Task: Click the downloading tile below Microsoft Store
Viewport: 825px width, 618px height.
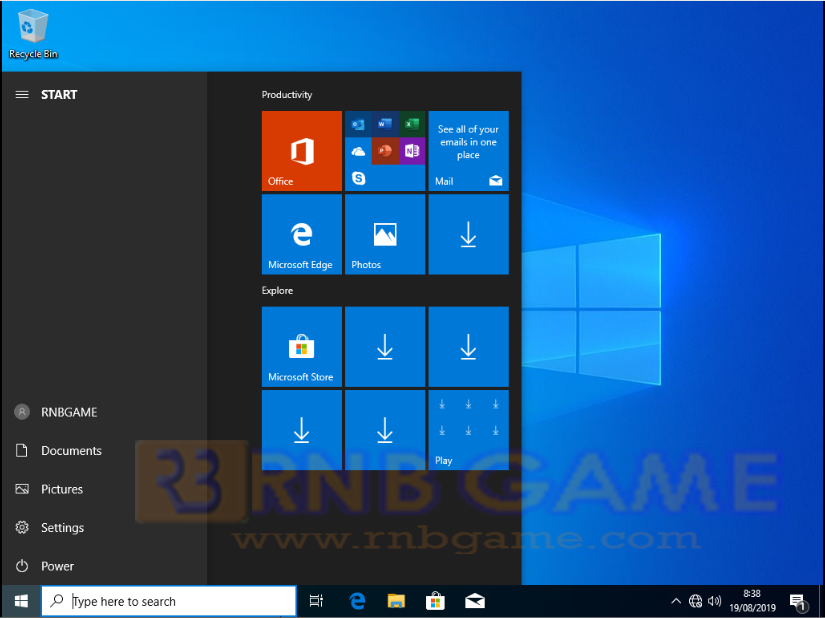Action: [301, 430]
